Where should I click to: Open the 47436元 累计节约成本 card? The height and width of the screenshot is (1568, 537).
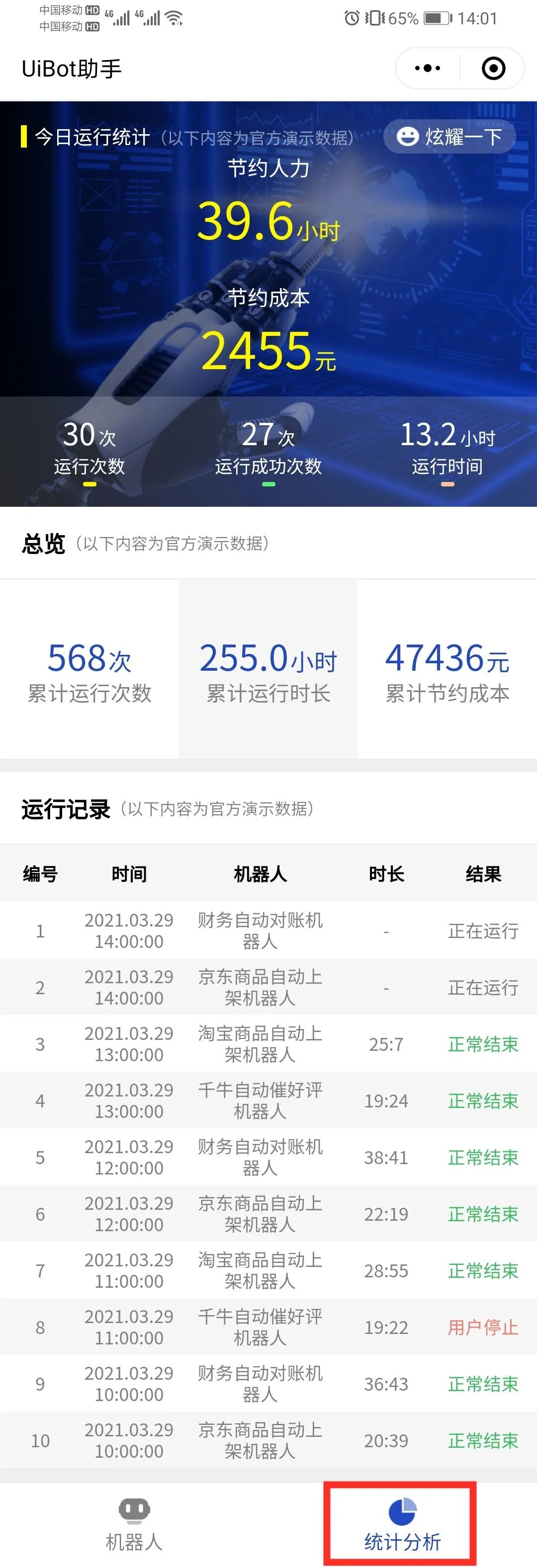click(x=447, y=670)
